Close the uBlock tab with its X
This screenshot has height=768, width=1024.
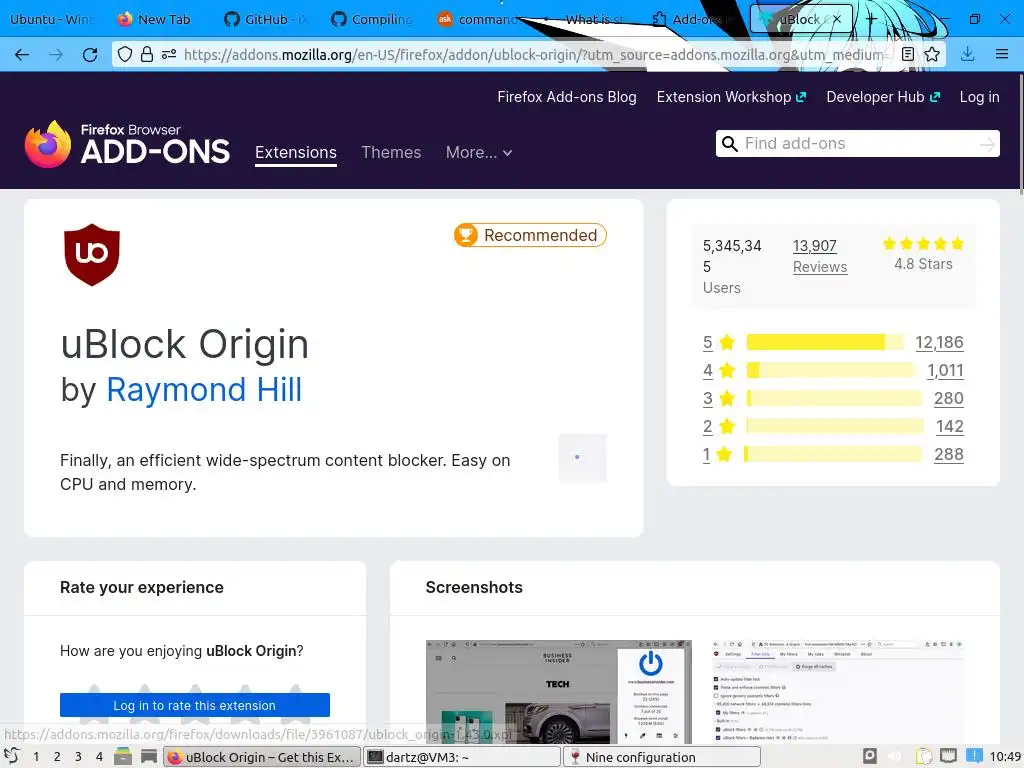(x=837, y=19)
